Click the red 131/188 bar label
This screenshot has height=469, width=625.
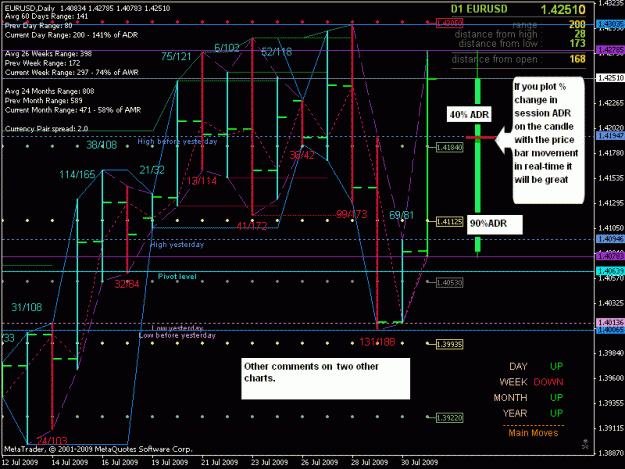(x=377, y=342)
